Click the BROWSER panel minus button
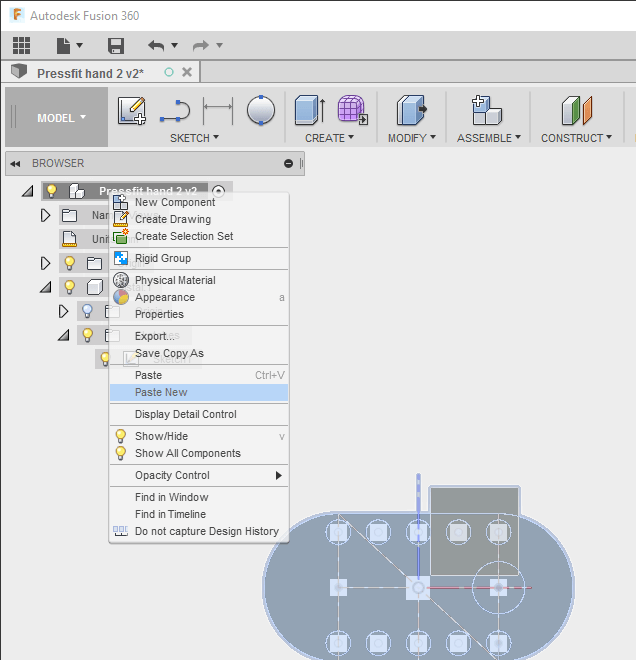 pos(288,163)
